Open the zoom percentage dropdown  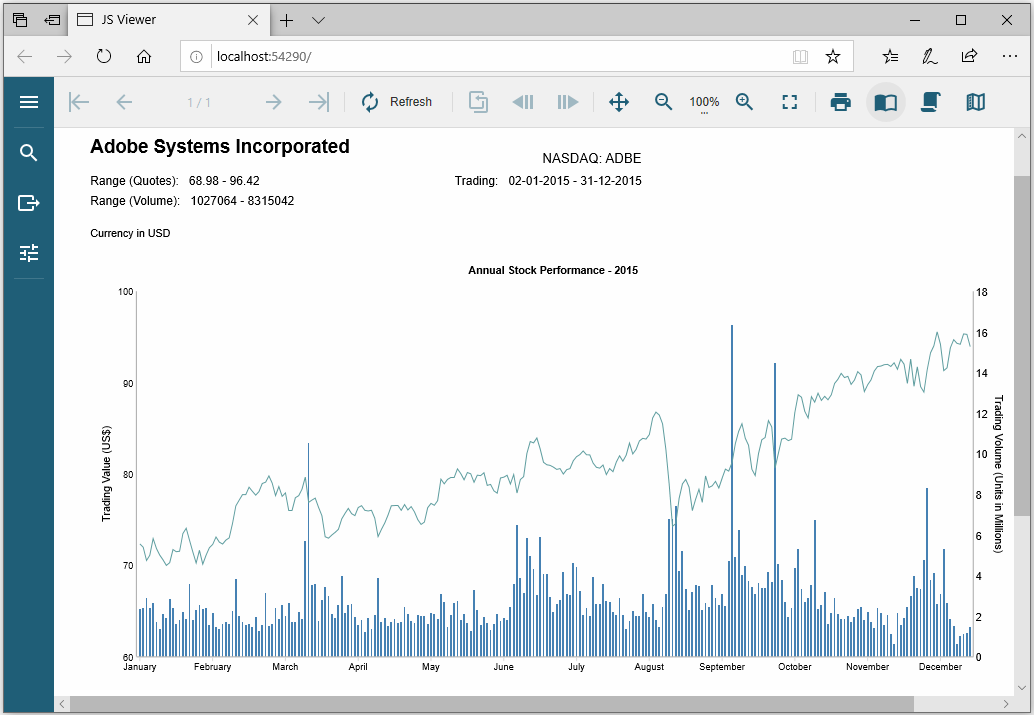coord(704,101)
